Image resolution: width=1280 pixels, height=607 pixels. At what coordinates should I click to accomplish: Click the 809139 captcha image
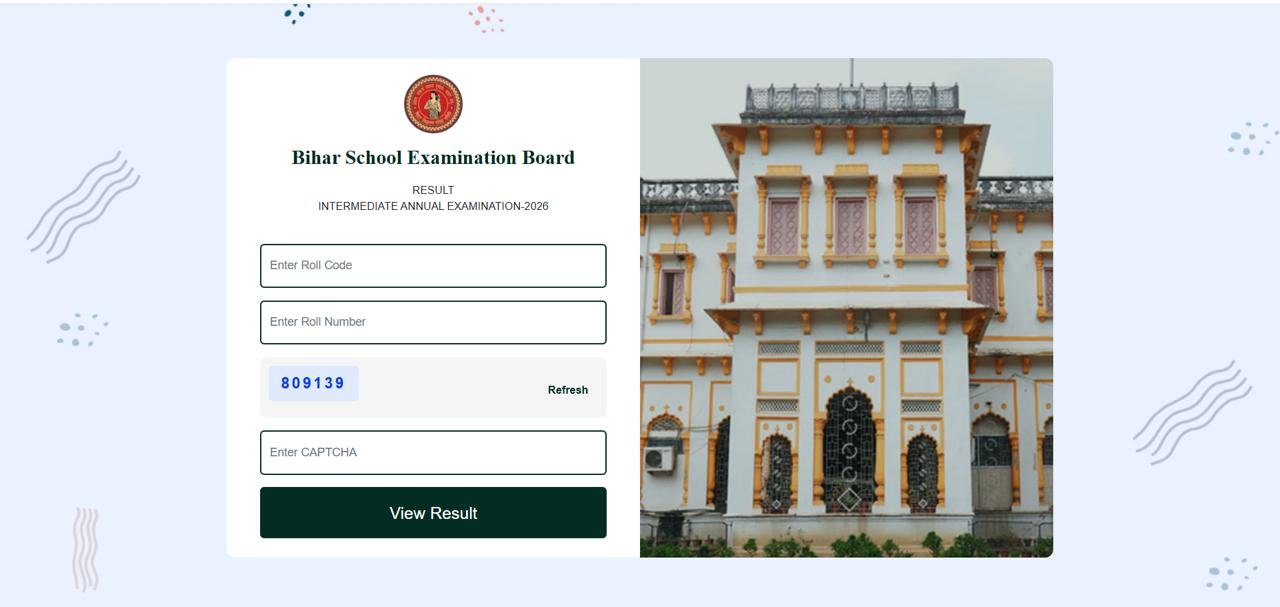pyautogui.click(x=313, y=383)
